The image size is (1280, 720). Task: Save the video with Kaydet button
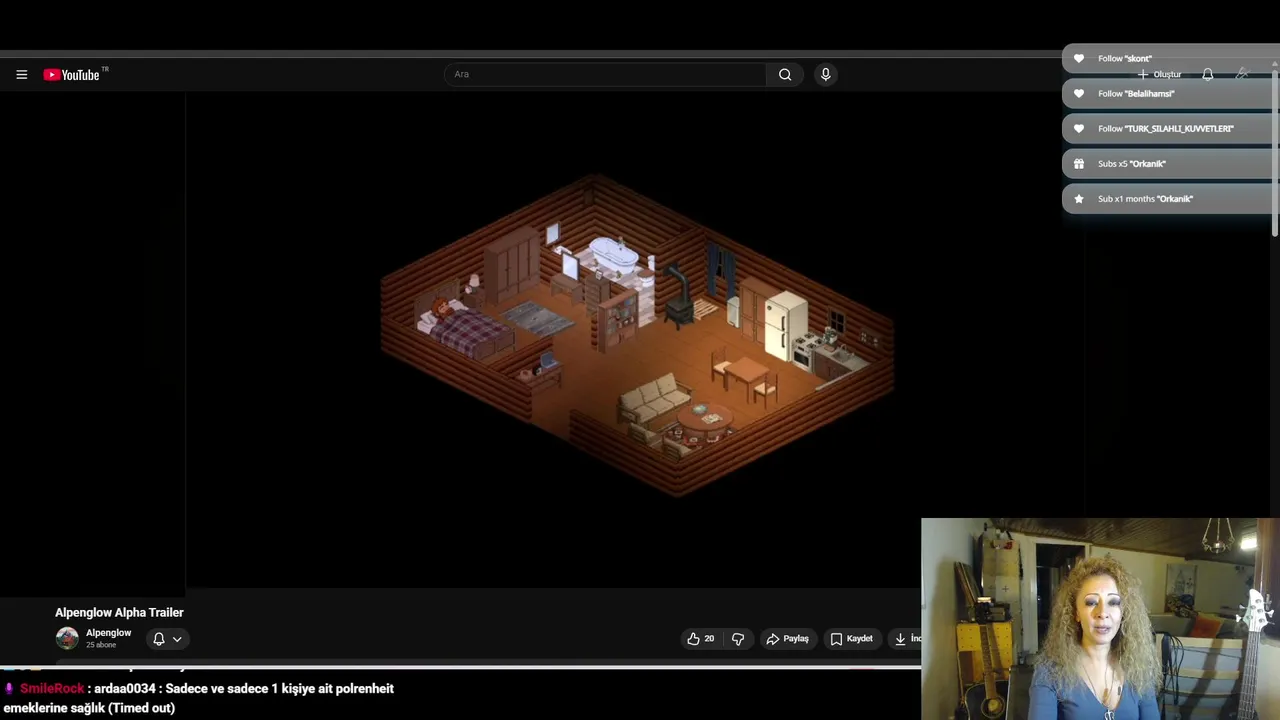[x=851, y=639]
